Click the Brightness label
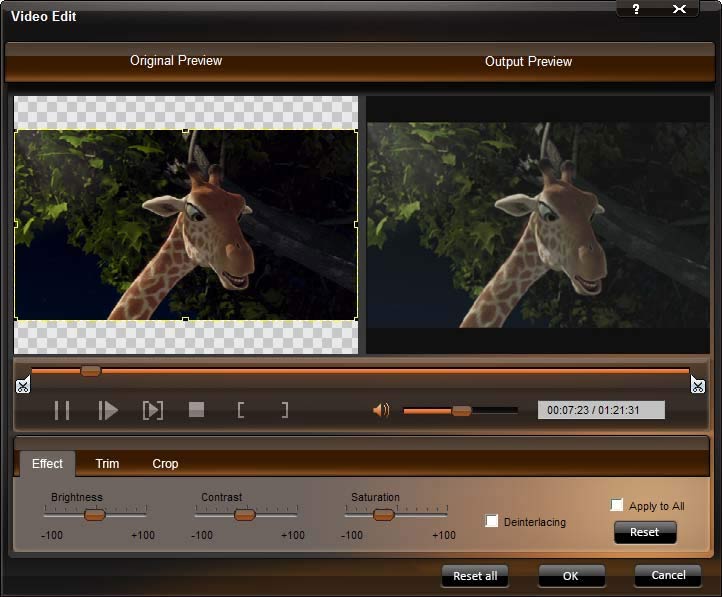 tap(77, 497)
